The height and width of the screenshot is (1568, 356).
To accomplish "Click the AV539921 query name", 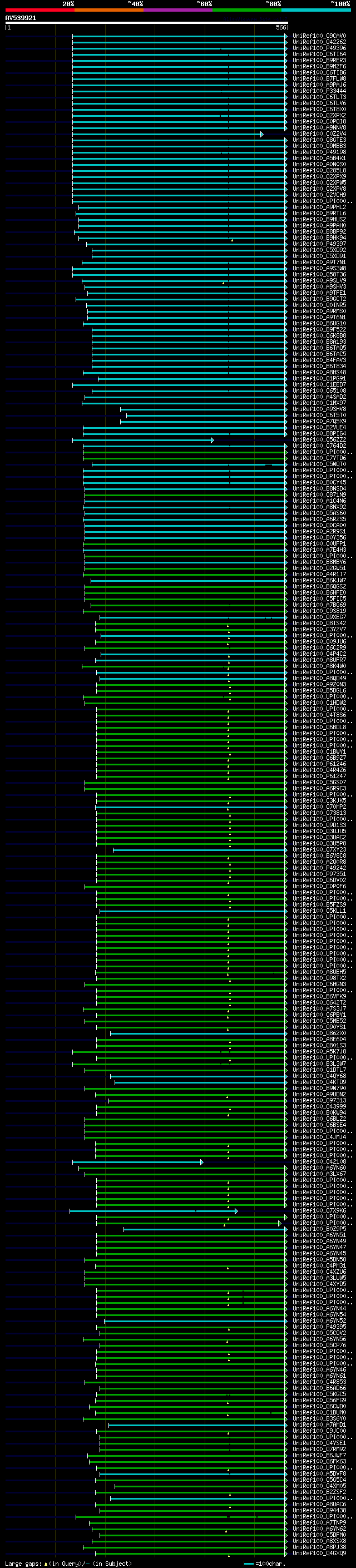I will click(x=21, y=18).
